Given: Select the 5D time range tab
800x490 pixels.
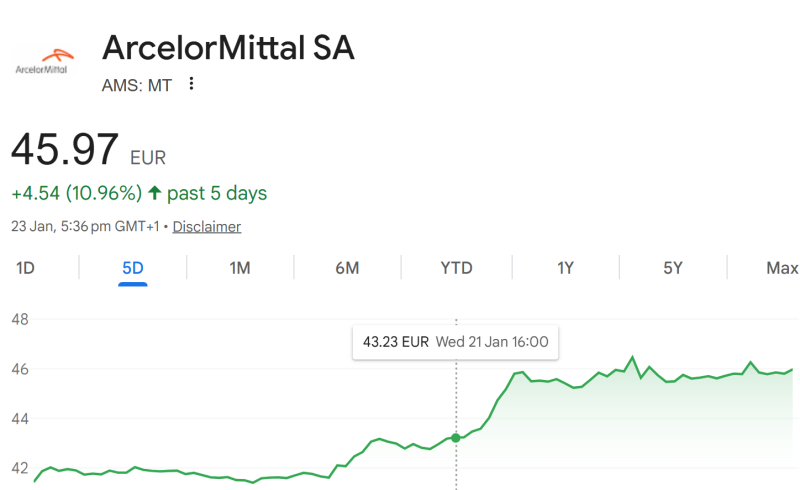Looking at the screenshot, I should tap(133, 268).
